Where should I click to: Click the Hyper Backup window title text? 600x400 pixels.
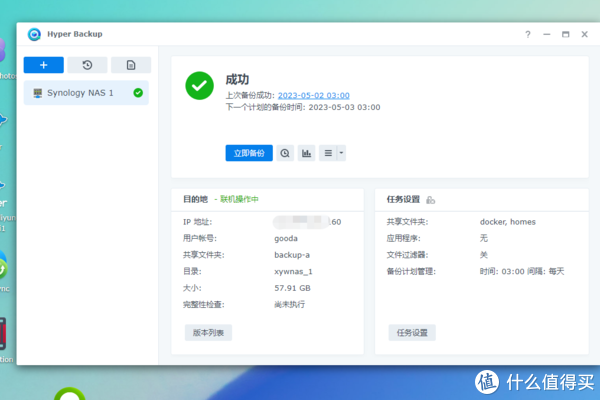75,34
